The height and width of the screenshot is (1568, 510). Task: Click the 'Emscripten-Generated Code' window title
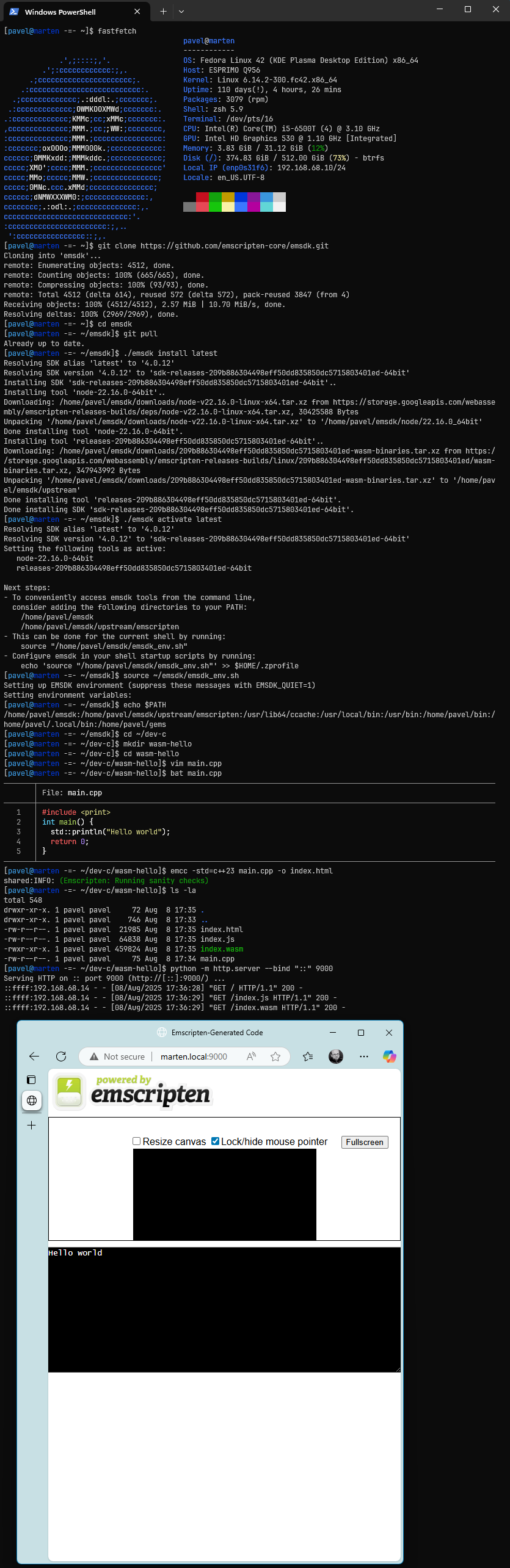[x=217, y=1032]
